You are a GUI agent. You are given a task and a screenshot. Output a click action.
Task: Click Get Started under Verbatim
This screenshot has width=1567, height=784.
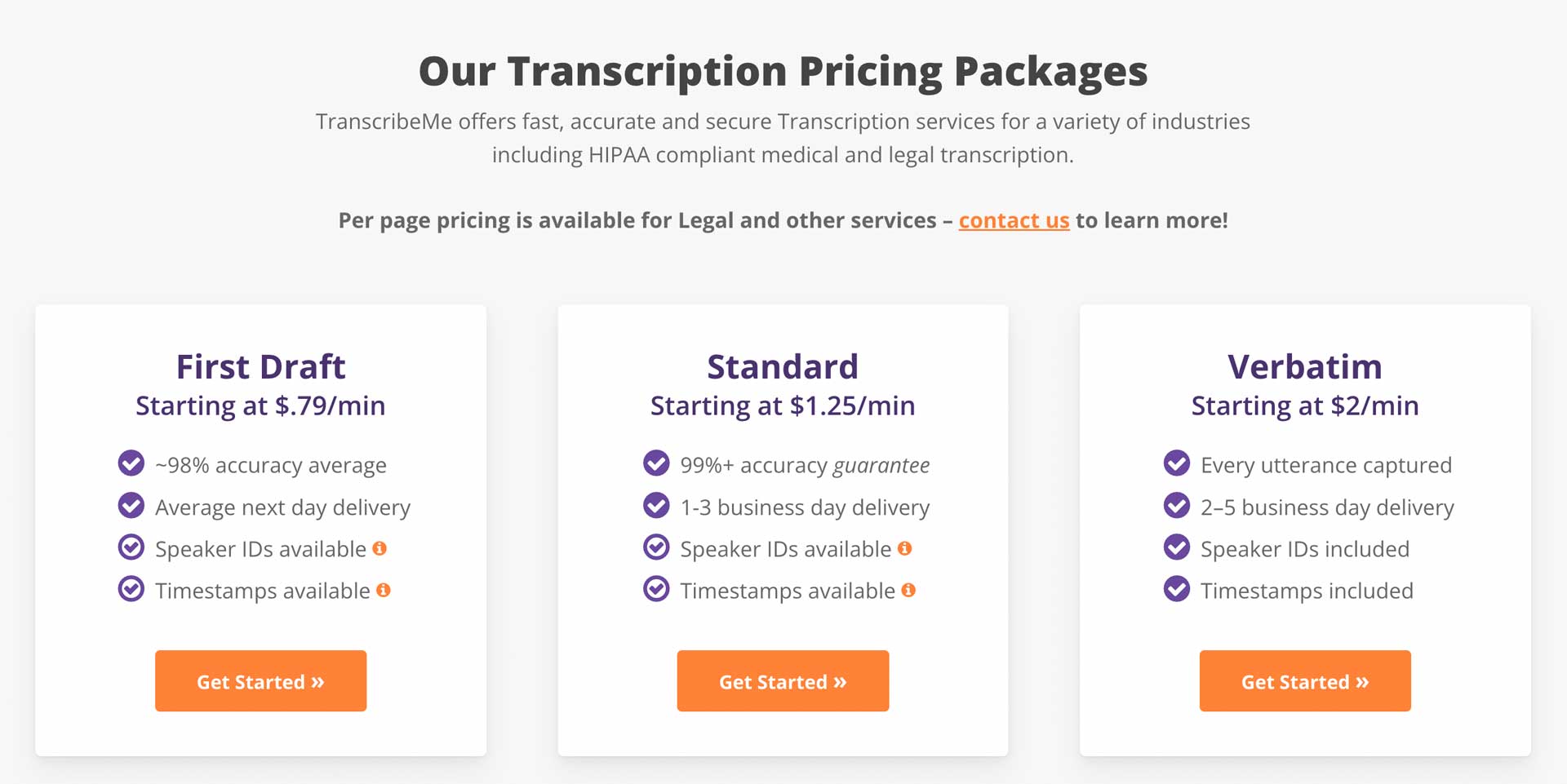coord(1304,680)
